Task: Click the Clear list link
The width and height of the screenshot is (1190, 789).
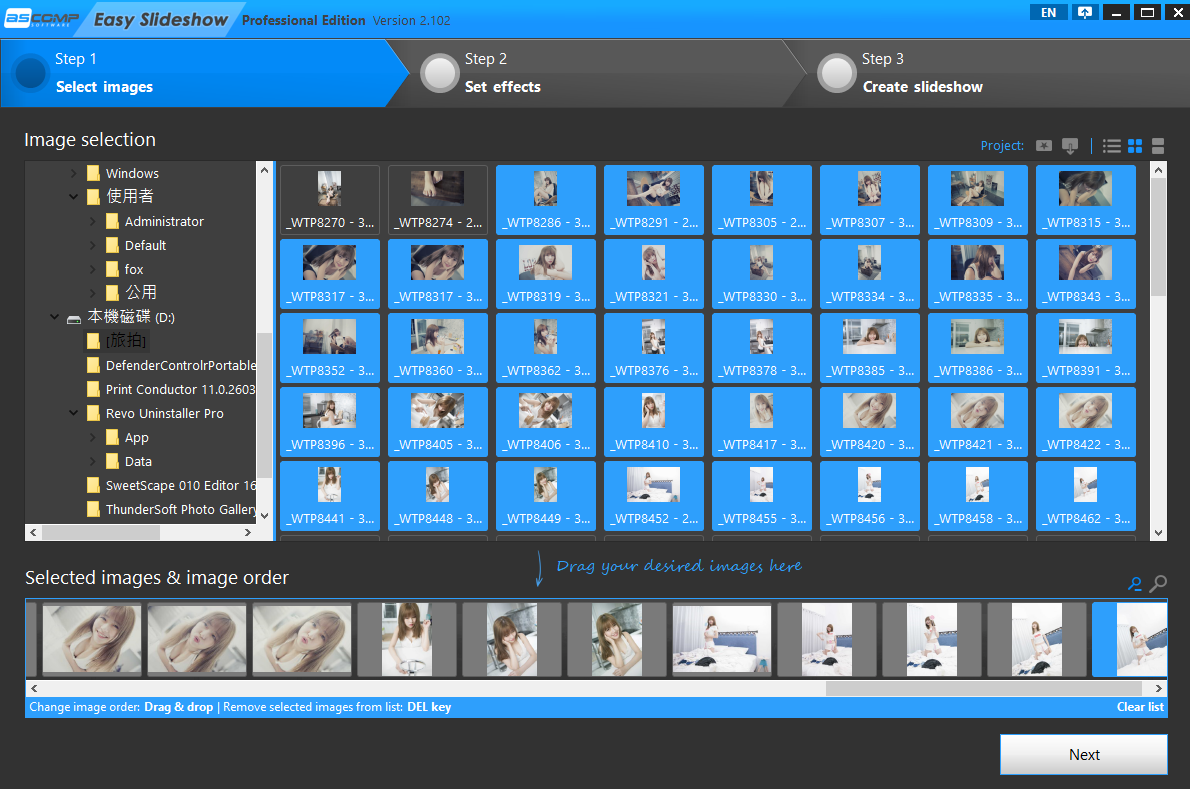Action: click(1140, 707)
